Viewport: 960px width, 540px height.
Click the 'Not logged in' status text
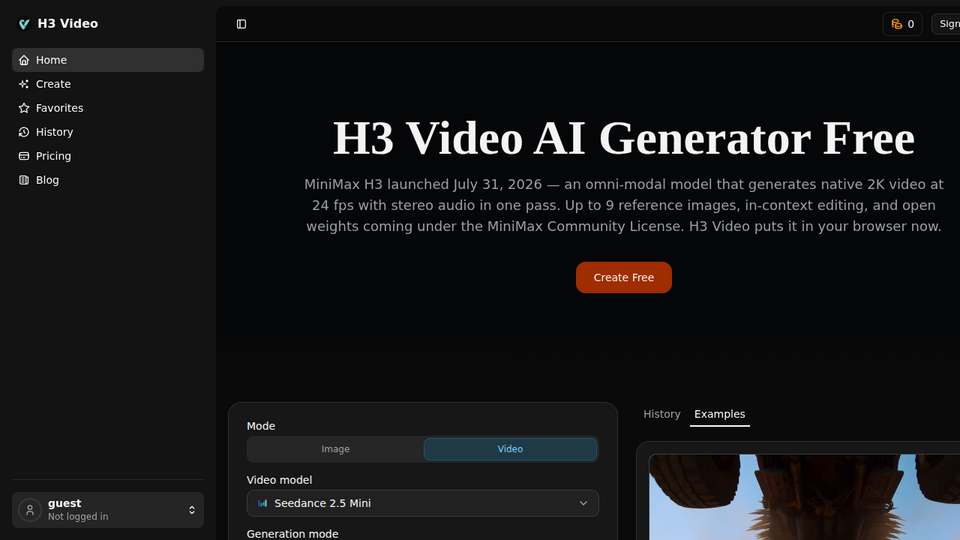[x=78, y=517]
